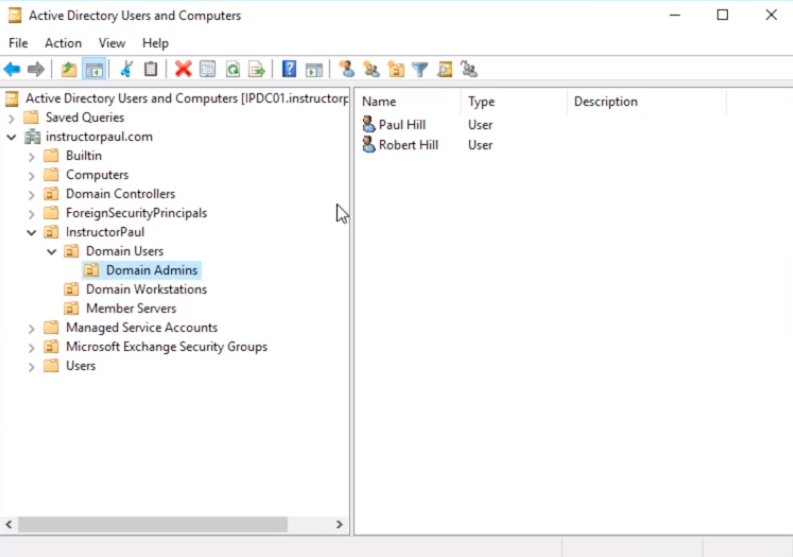793x557 pixels.
Task: Collapse the instructorpaul.com domain node
Action: click(12, 137)
